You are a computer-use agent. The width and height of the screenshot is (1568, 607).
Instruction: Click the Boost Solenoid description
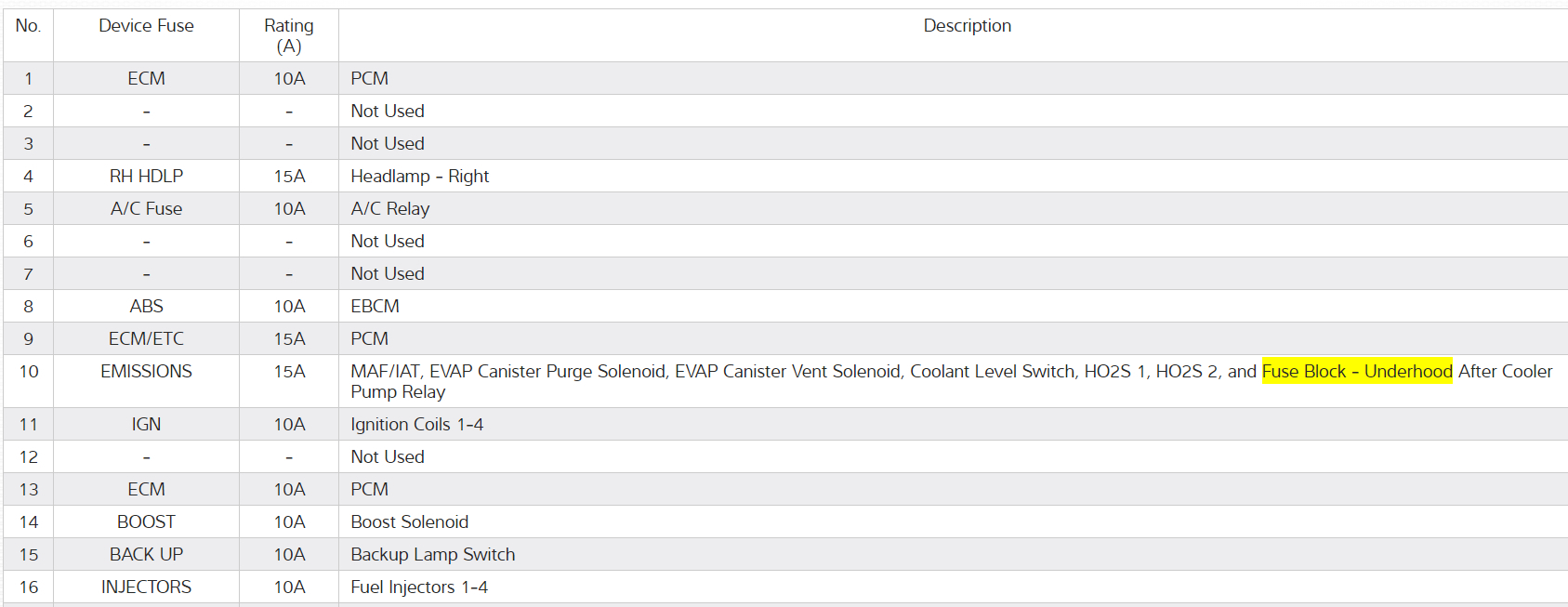(x=409, y=522)
